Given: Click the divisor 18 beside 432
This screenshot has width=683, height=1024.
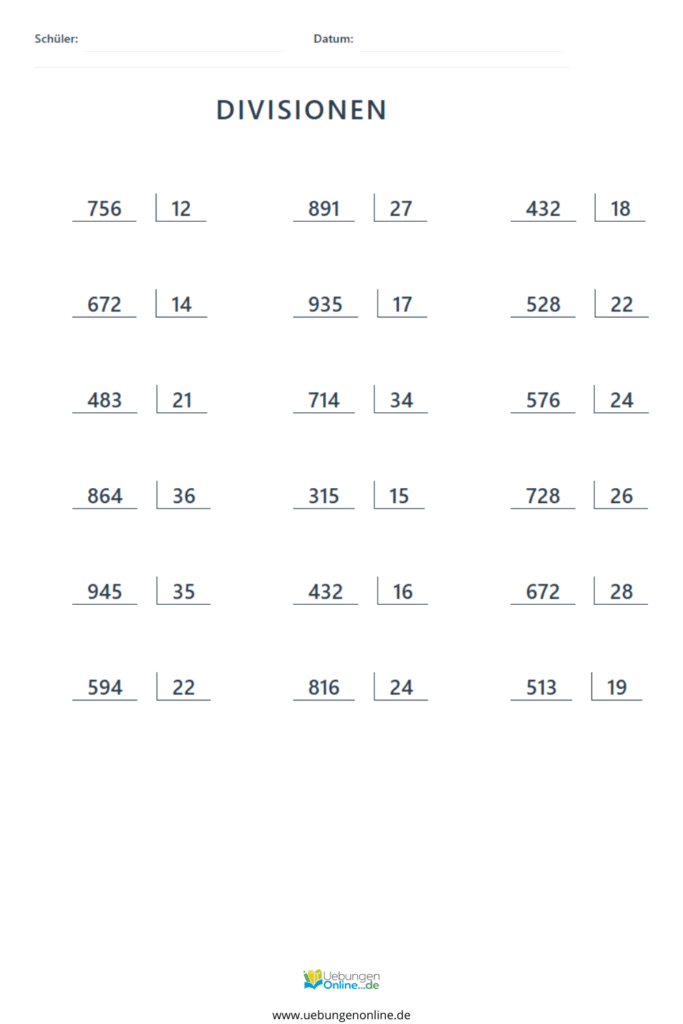Looking at the screenshot, I should click(x=620, y=209).
